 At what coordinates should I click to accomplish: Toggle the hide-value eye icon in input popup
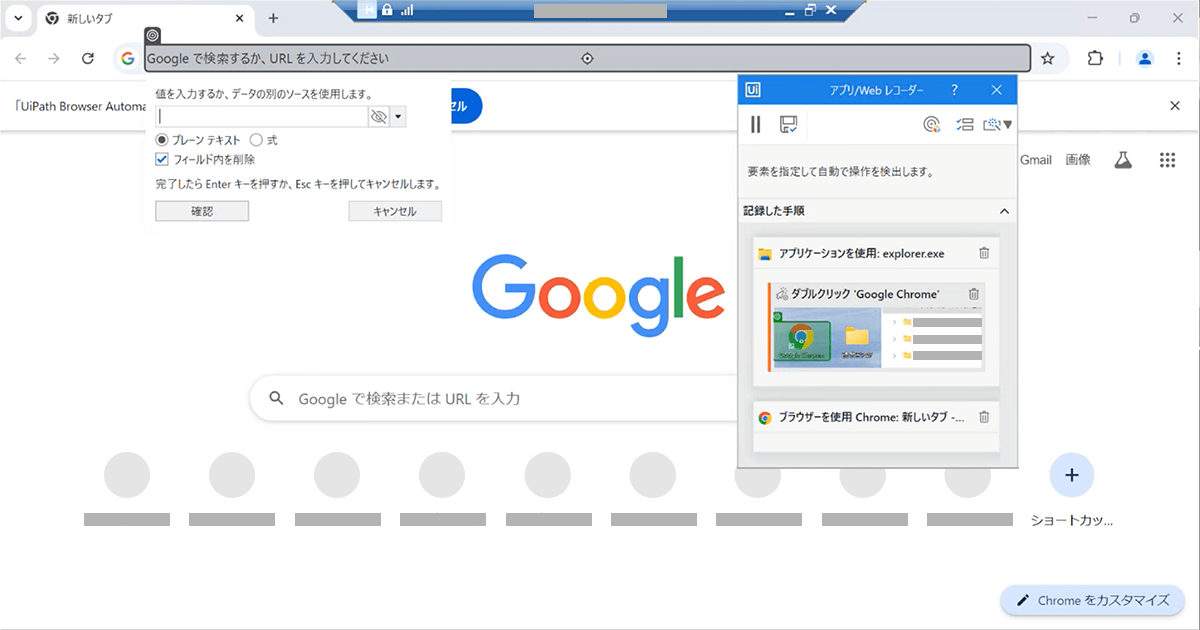378,117
